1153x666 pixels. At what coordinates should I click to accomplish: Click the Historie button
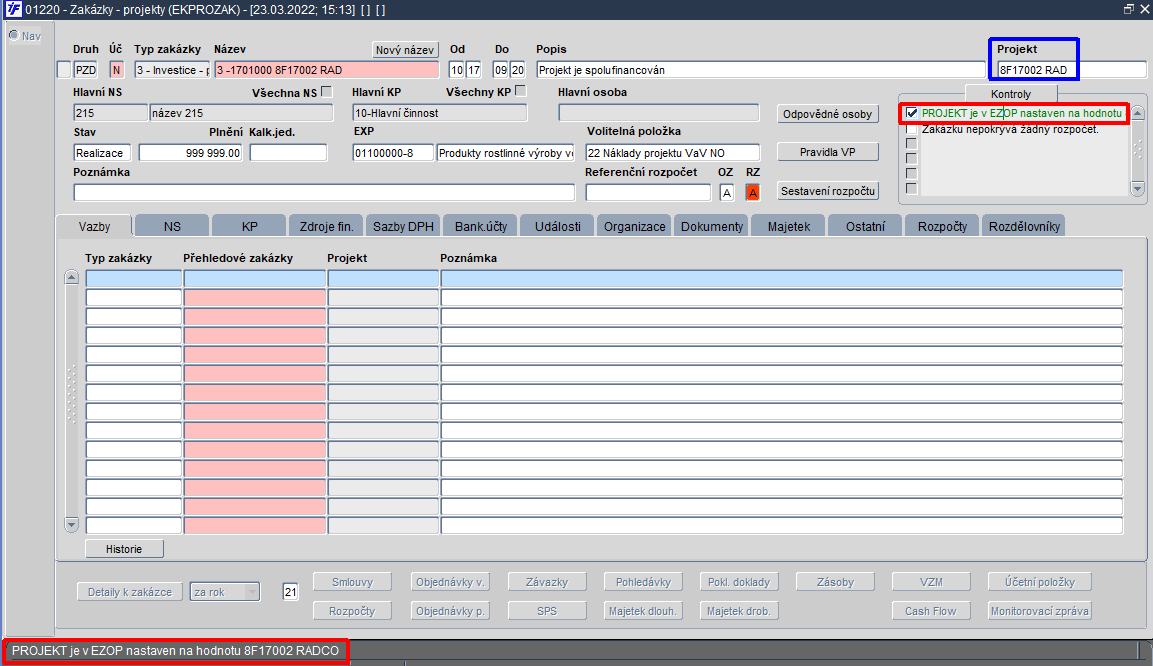124,549
